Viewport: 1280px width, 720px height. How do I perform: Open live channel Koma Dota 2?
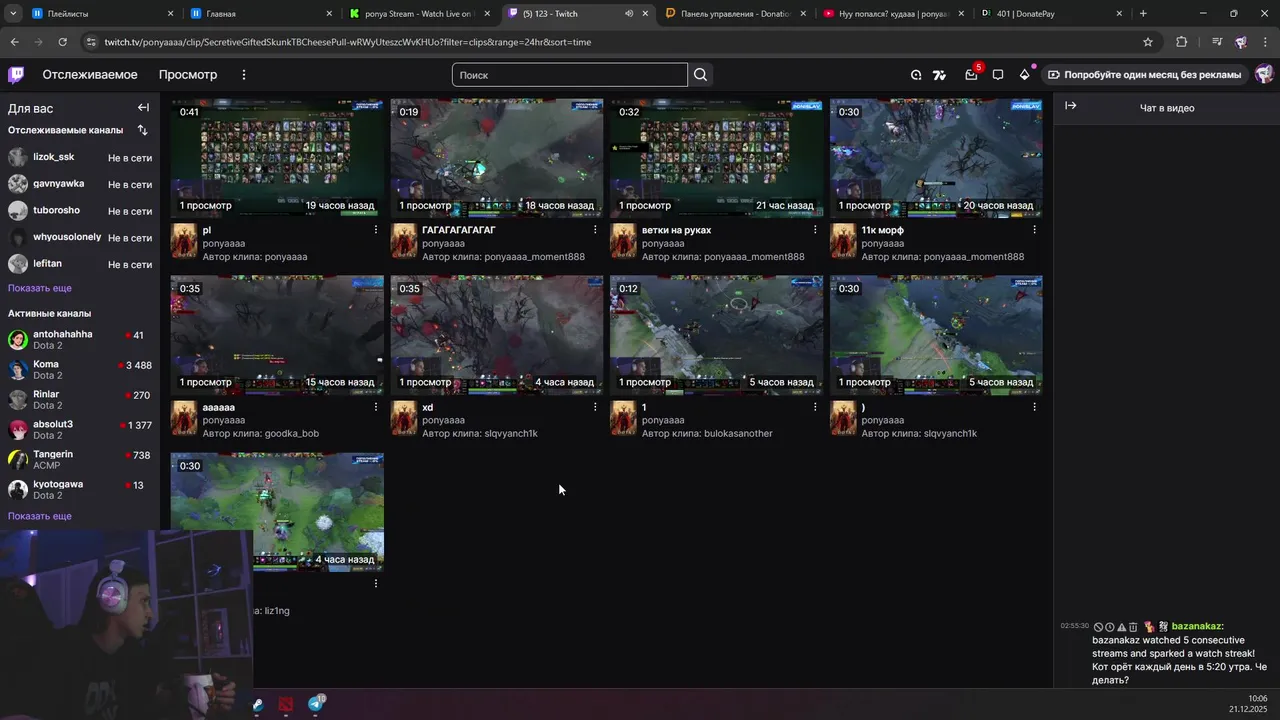(x=80, y=369)
